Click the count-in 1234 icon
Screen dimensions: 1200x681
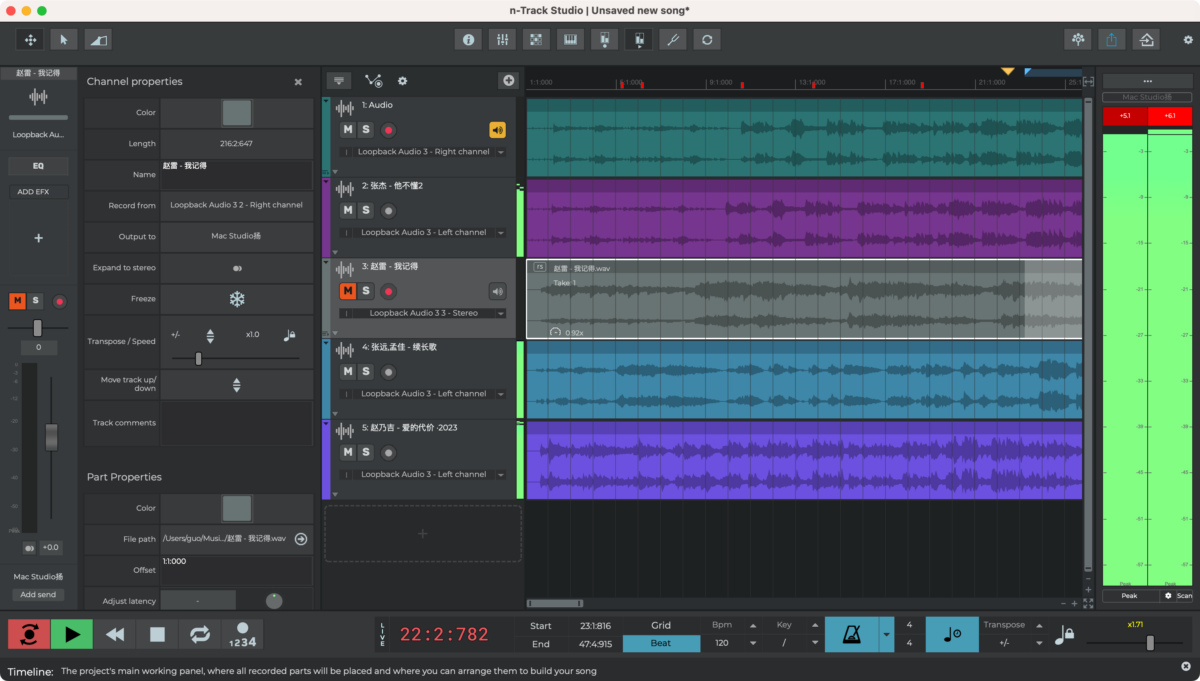[241, 635]
